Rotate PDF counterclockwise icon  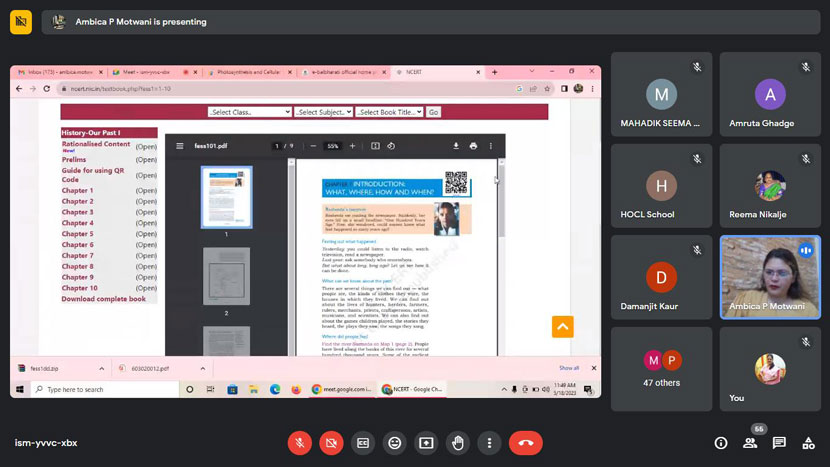[391, 146]
